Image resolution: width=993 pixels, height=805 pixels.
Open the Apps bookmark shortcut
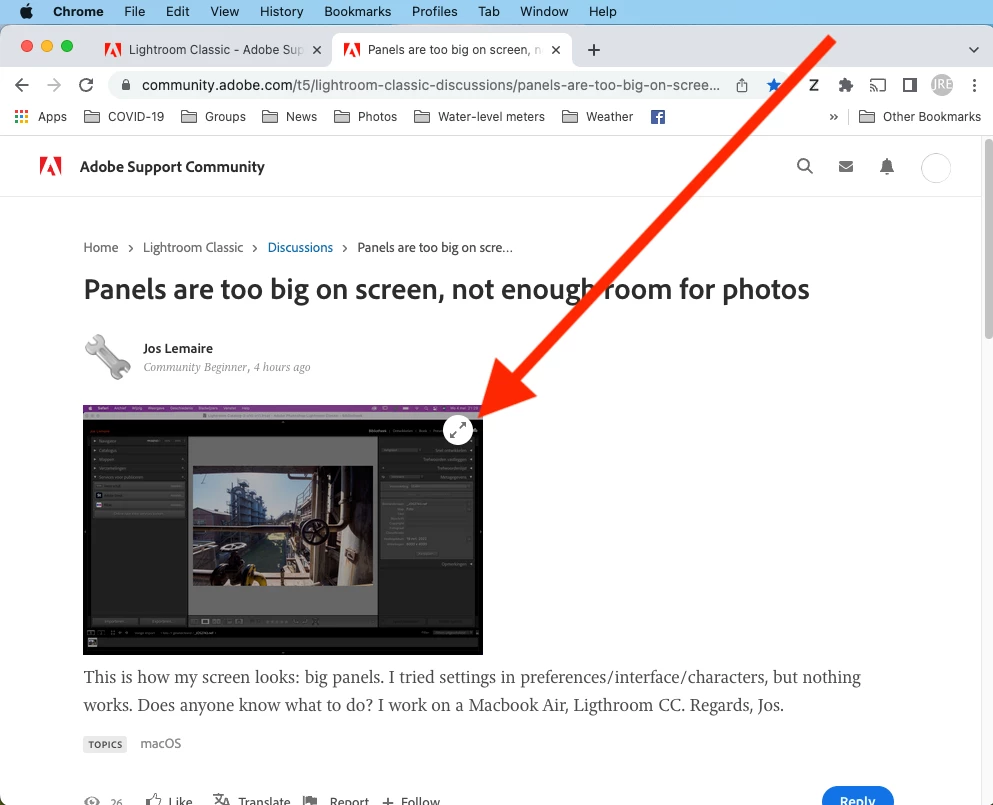(41, 117)
